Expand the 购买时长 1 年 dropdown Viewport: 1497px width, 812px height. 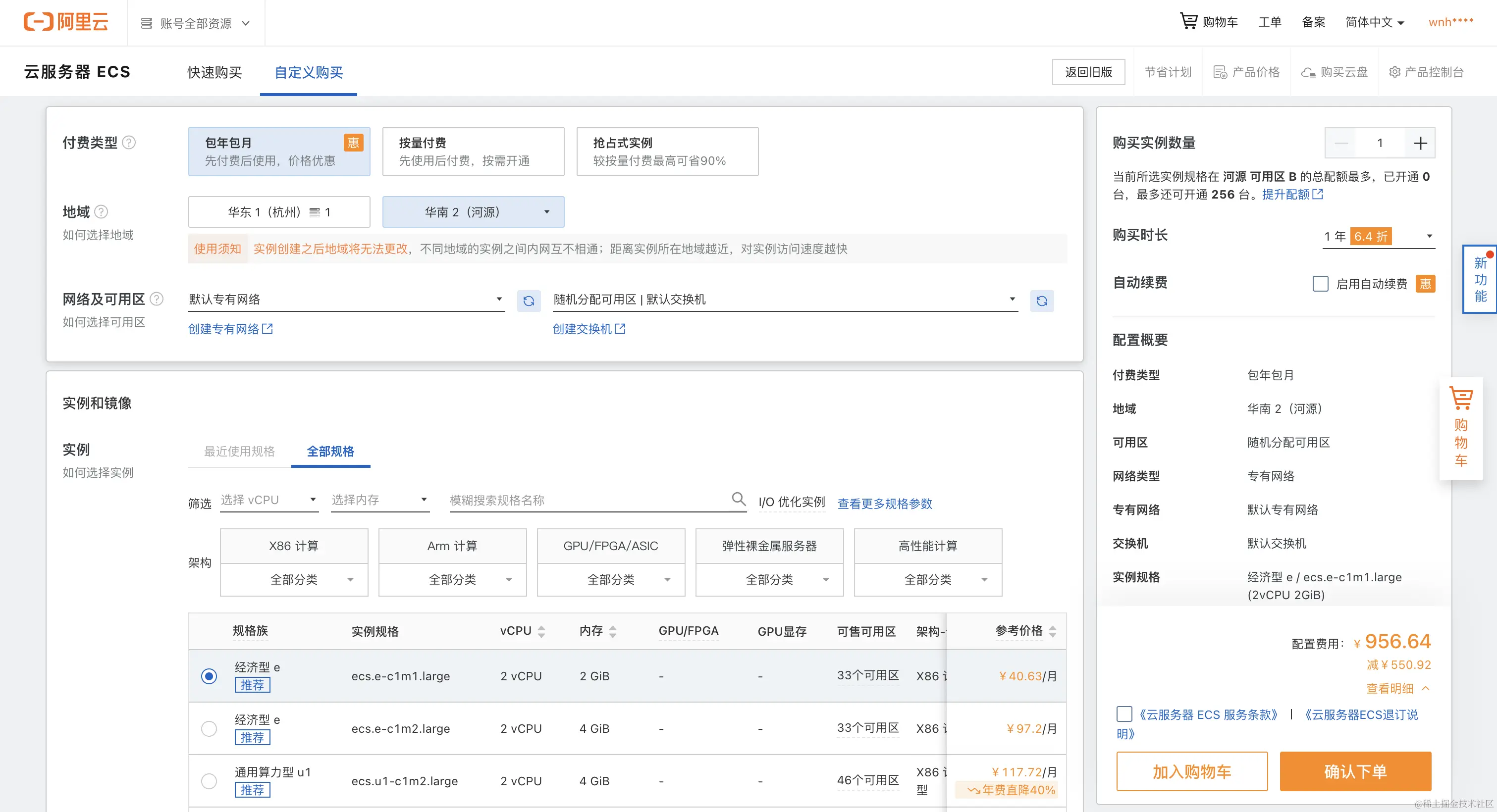(x=1378, y=236)
